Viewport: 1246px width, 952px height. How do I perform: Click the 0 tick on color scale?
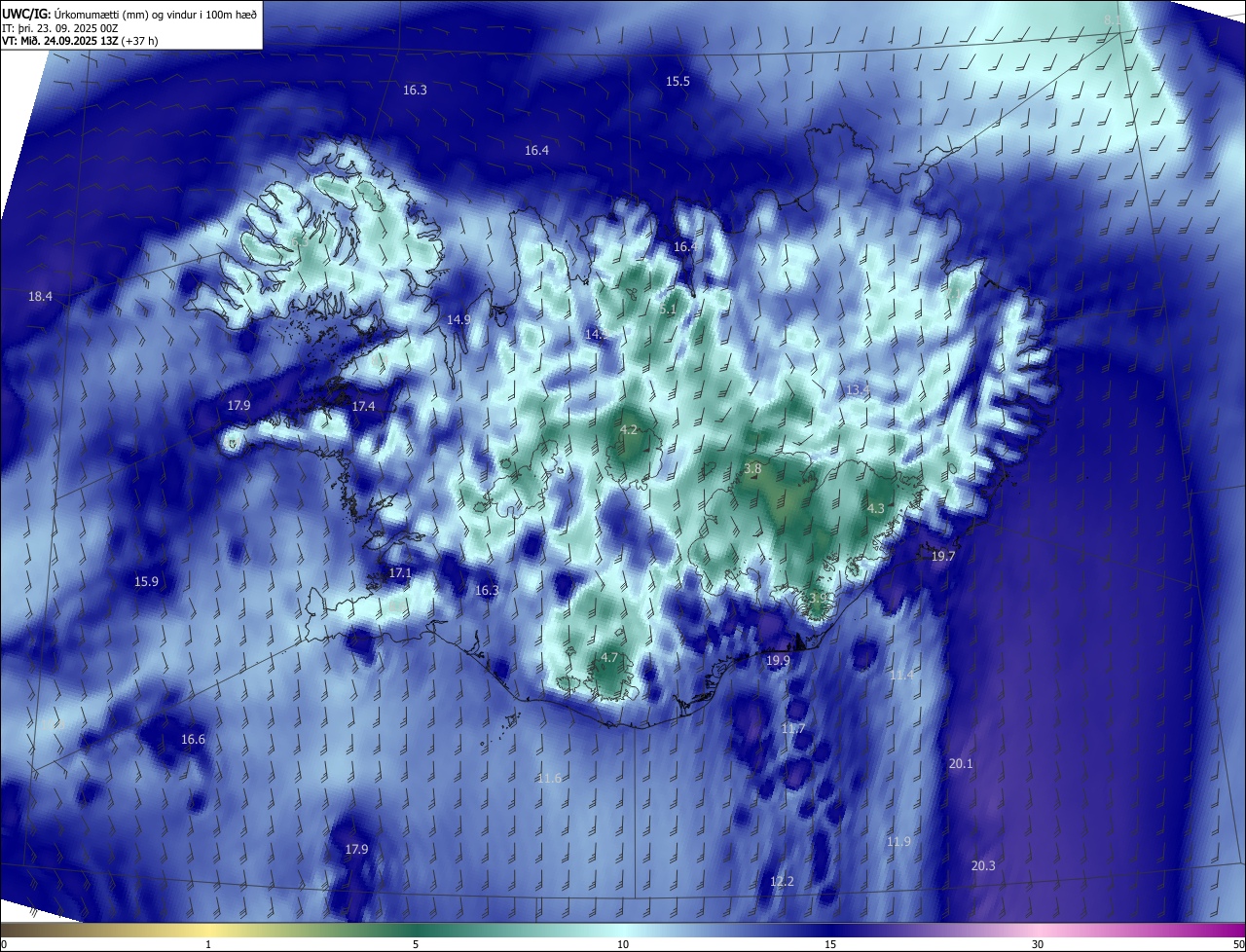point(3,944)
